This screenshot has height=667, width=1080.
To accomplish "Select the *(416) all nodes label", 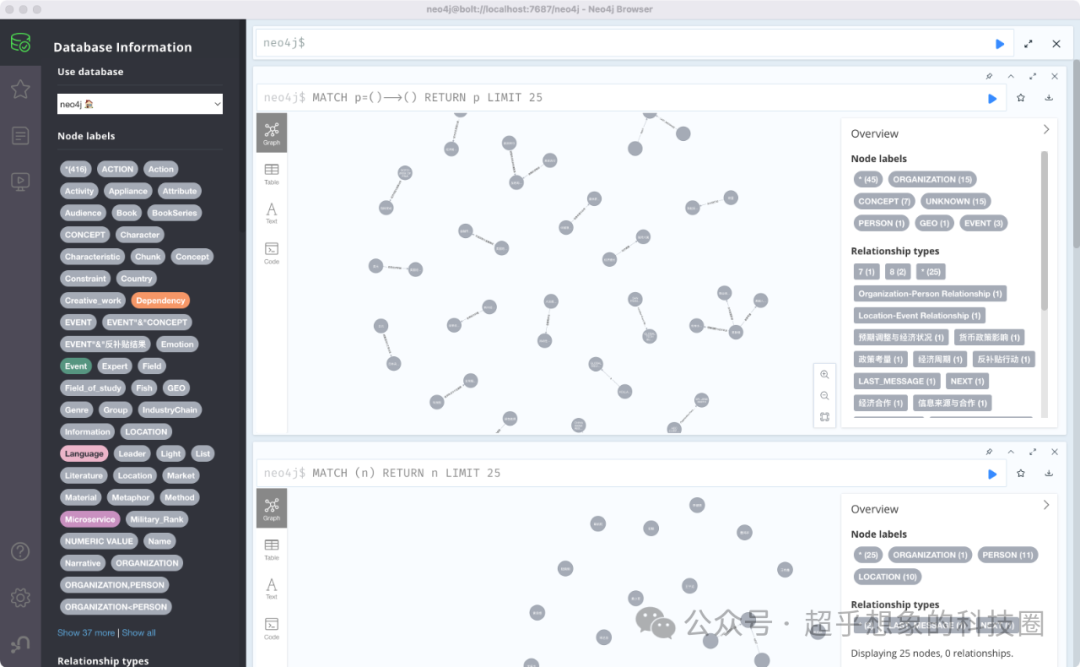I will coord(76,169).
